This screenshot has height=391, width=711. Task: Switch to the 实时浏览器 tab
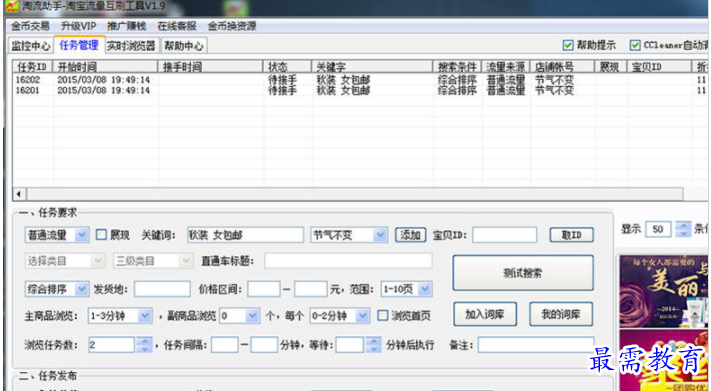click(x=131, y=46)
